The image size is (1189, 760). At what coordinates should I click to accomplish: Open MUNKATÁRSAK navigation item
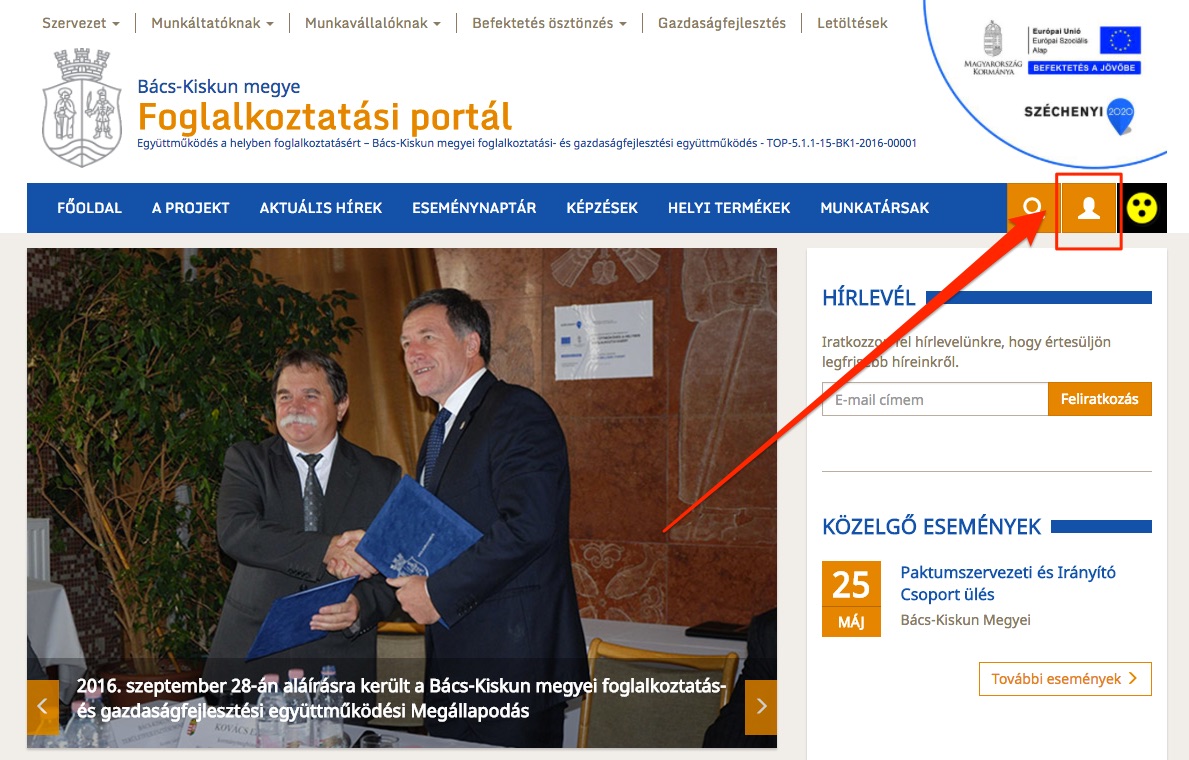click(x=874, y=208)
